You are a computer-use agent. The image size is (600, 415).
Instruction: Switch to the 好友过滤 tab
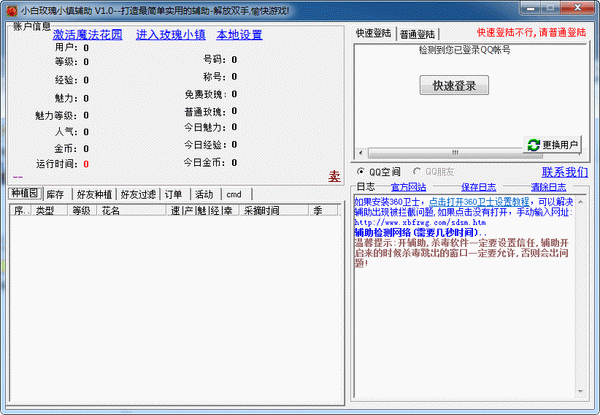[x=138, y=195]
